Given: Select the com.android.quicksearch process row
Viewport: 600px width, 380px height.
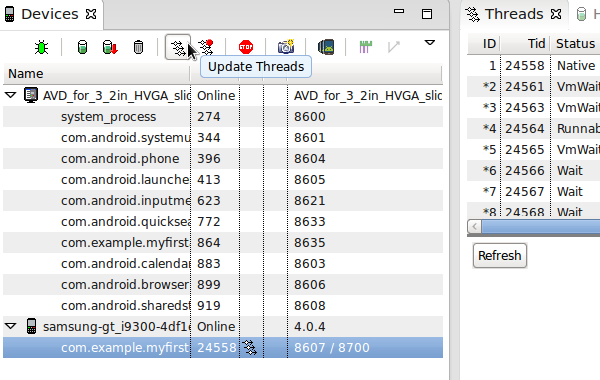Looking at the screenshot, I should tap(223, 222).
